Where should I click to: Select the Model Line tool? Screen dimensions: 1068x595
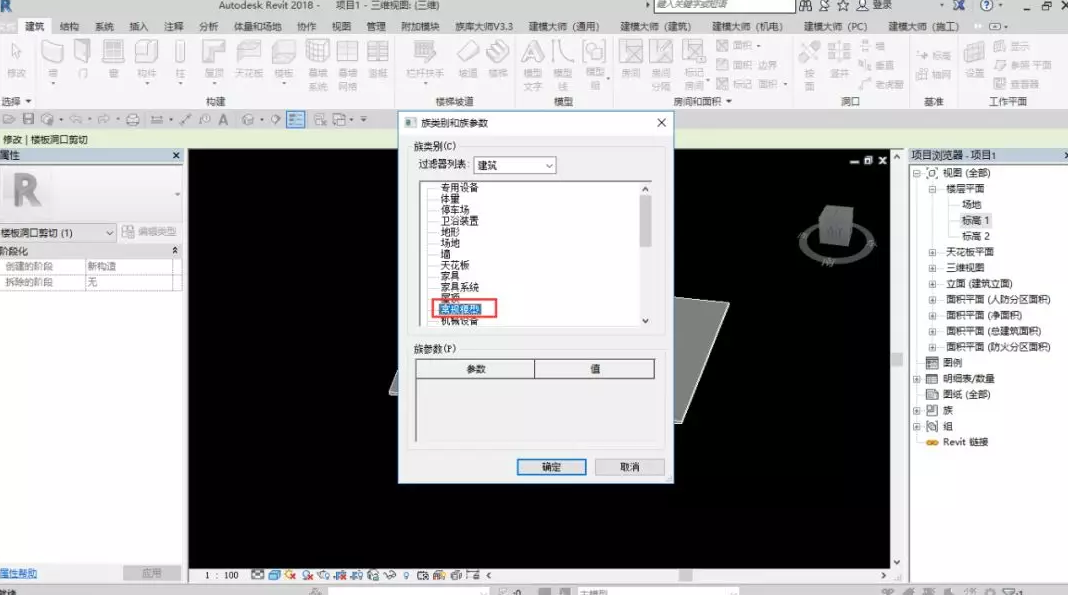[x=563, y=64]
